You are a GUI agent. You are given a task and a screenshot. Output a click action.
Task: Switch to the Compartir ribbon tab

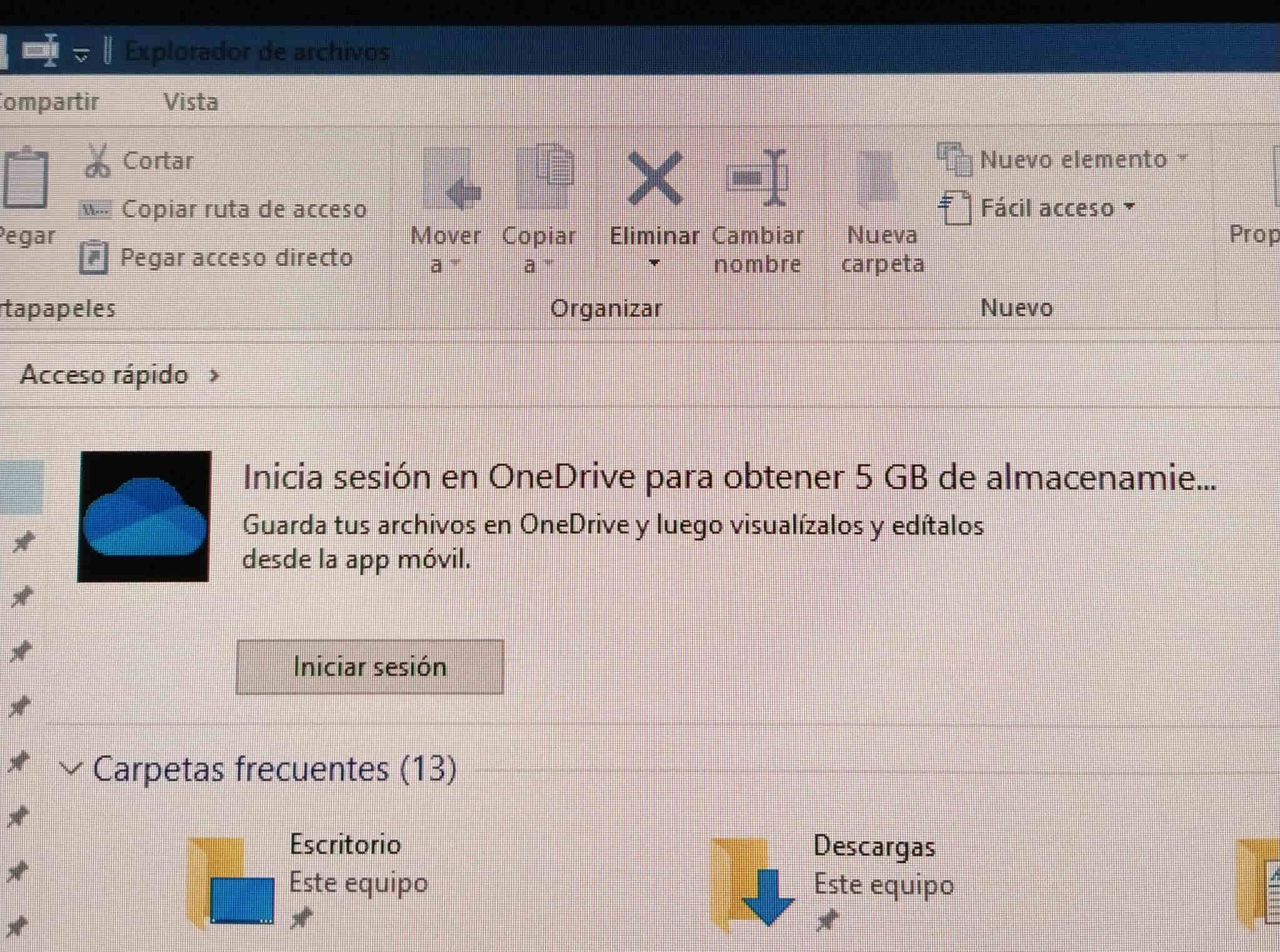tap(49, 101)
